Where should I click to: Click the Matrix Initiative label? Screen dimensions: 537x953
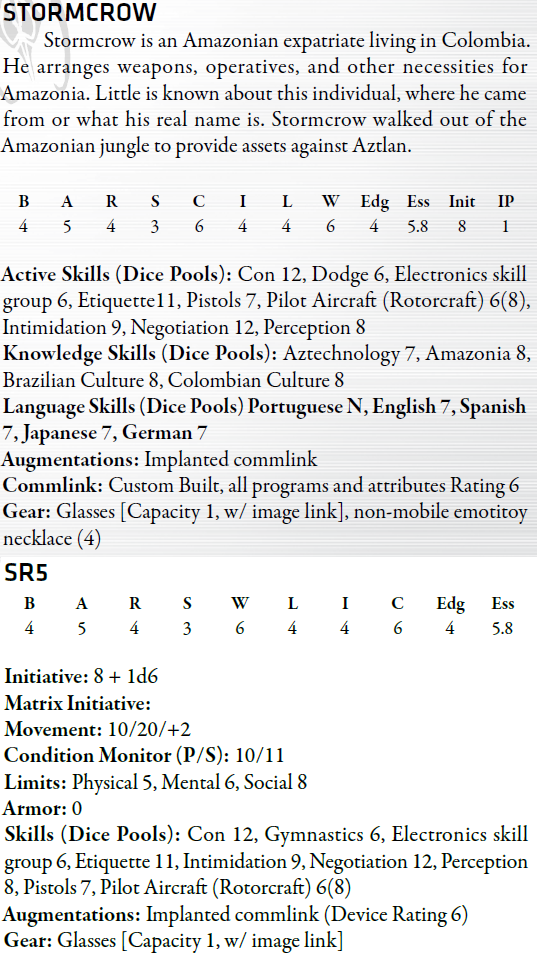click(77, 703)
